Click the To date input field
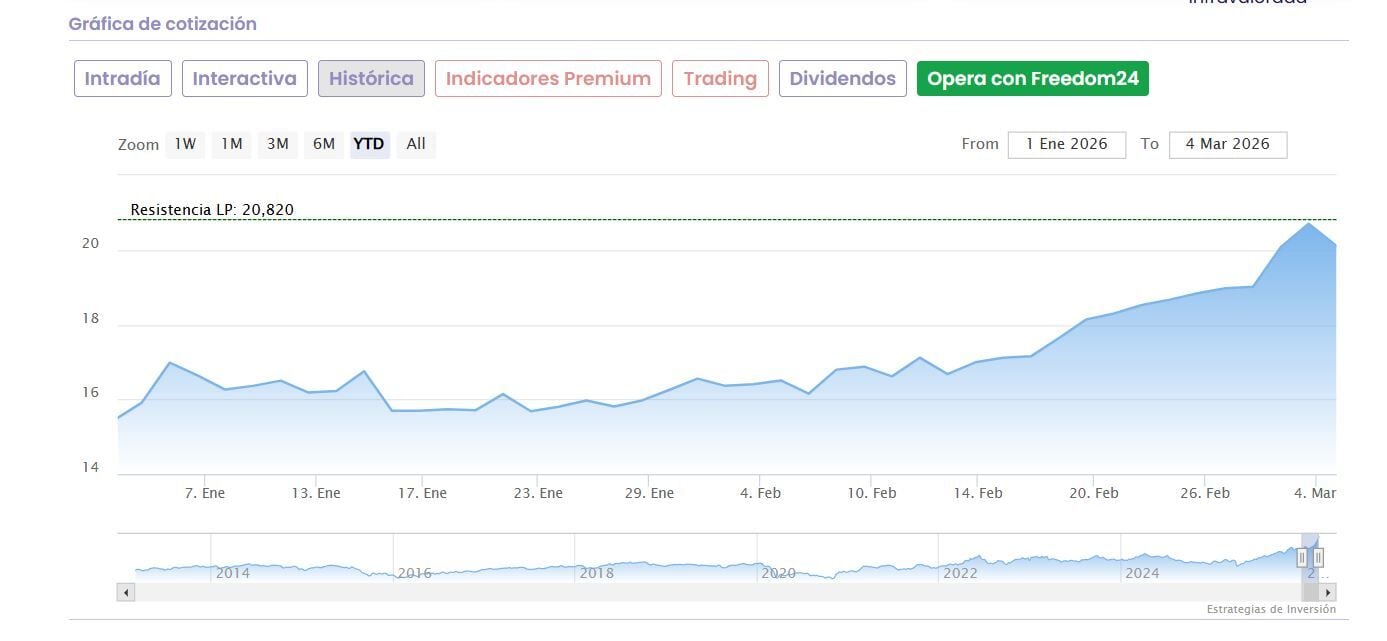This screenshot has width=1387, height=641. [x=1227, y=144]
